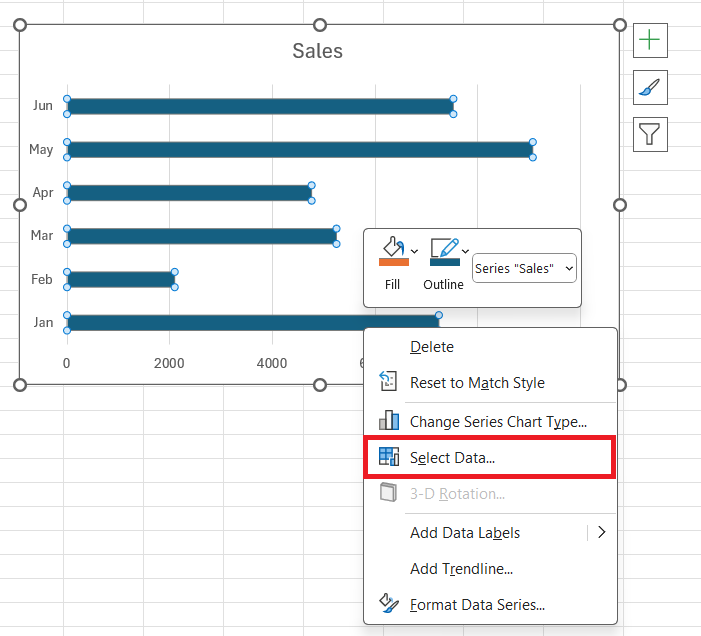Click the chart's bottom-left corner handle
Image resolution: width=701 pixels, height=636 pixels.
(20, 385)
